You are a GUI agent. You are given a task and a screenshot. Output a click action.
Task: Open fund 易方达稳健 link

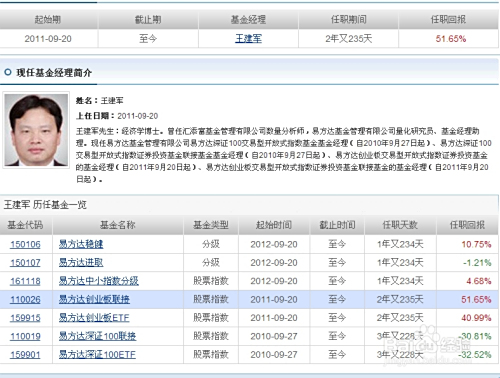81,244
